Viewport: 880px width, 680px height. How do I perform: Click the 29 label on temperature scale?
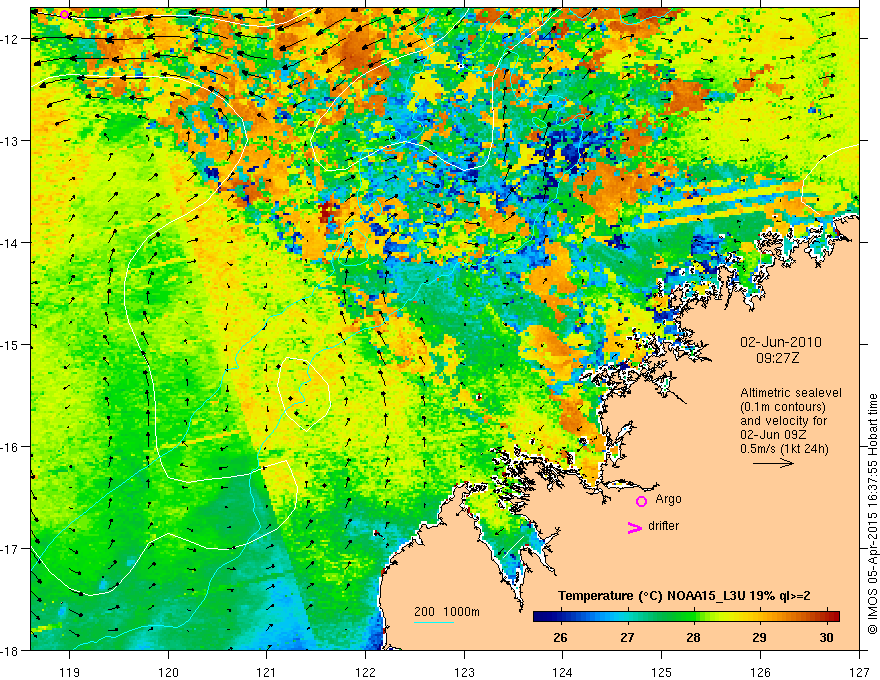[x=759, y=637]
